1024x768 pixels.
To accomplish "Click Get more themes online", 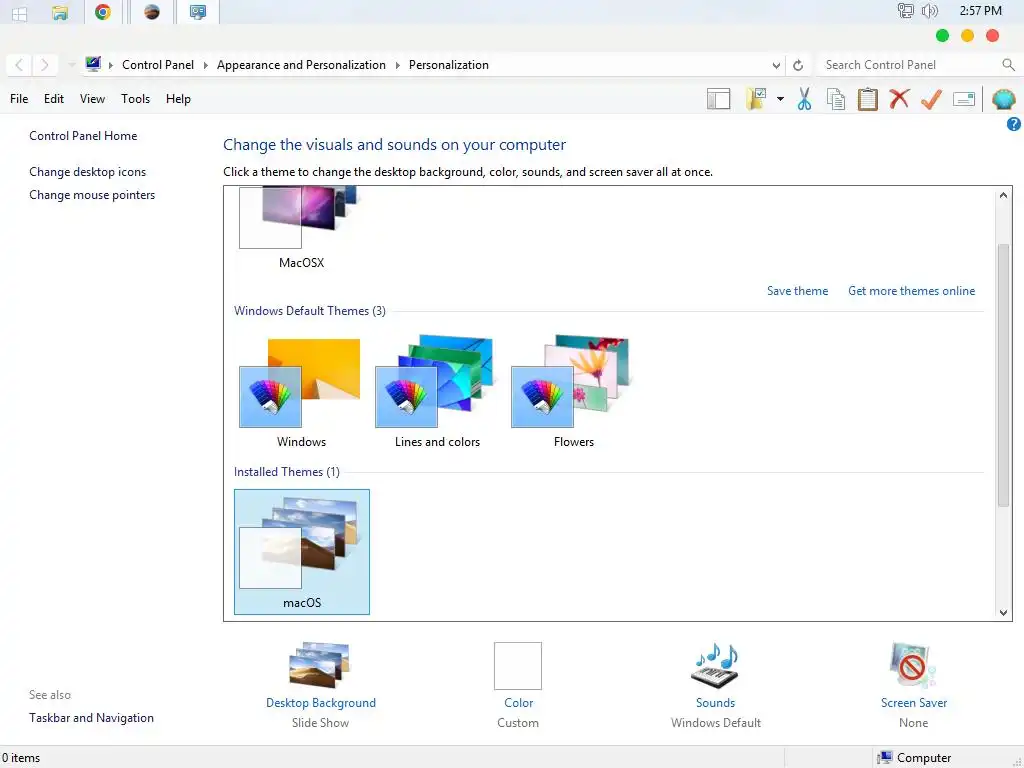I will pyautogui.click(x=911, y=291).
